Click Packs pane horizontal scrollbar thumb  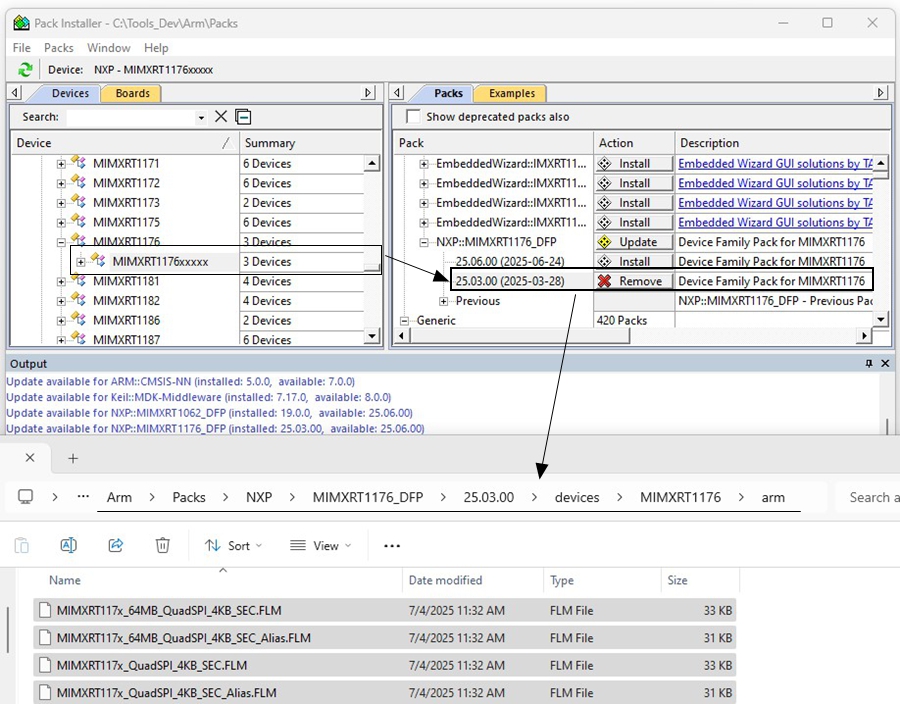[x=521, y=336]
